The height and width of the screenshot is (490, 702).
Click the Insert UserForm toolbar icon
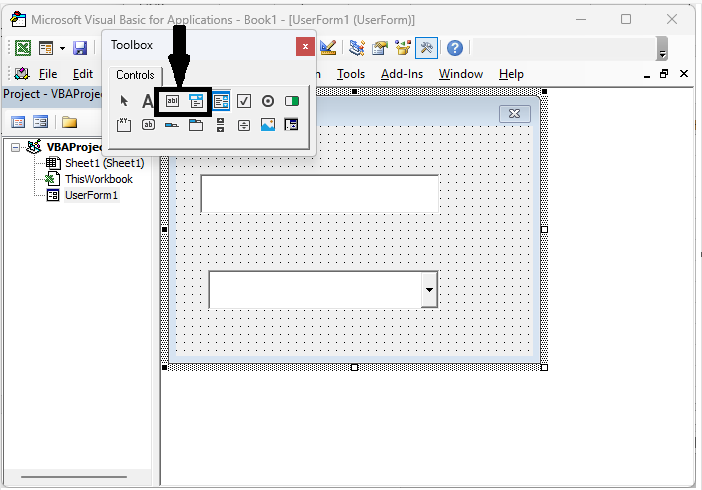coord(46,48)
